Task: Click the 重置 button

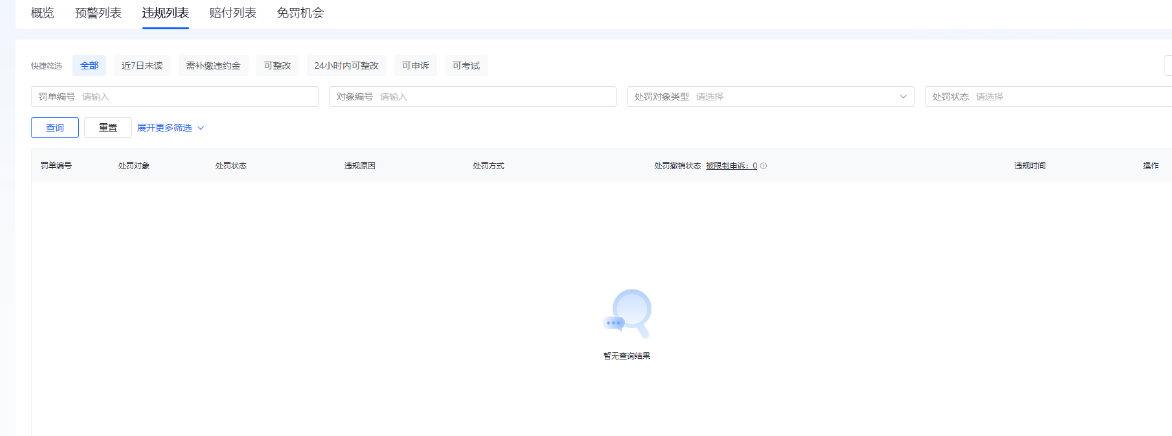Action: 108,128
